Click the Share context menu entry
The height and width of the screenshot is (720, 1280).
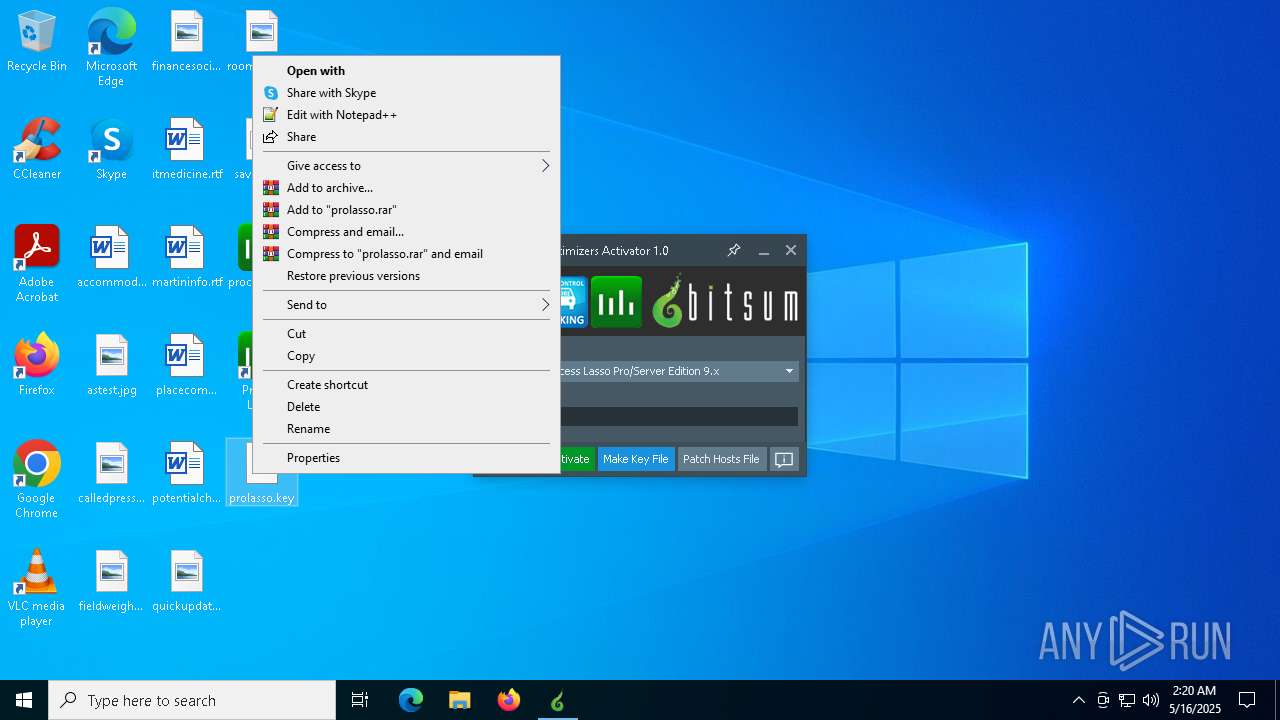(x=406, y=137)
